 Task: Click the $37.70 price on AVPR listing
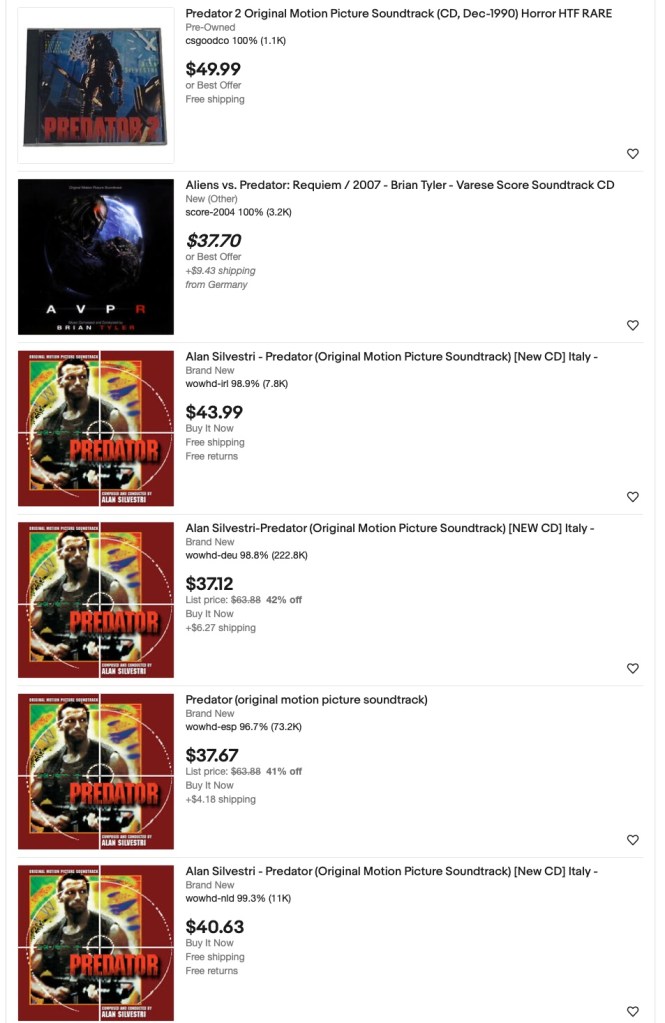coord(213,240)
